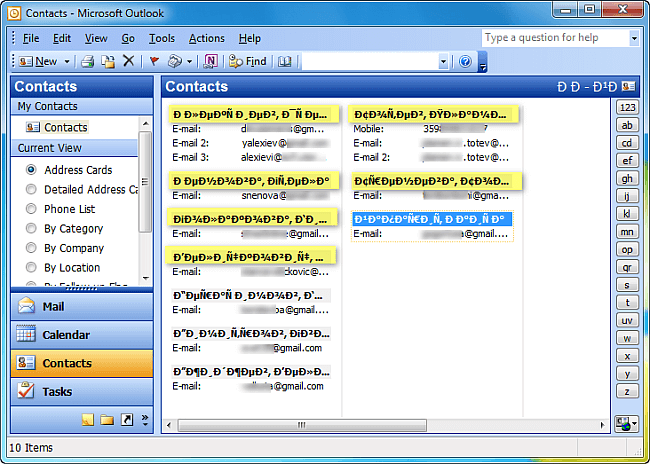Open the New item dropdown arrow
Viewport: 650px width, 464px height.
point(67,61)
